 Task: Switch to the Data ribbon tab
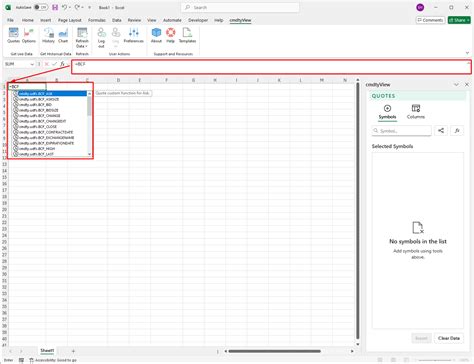[117, 20]
